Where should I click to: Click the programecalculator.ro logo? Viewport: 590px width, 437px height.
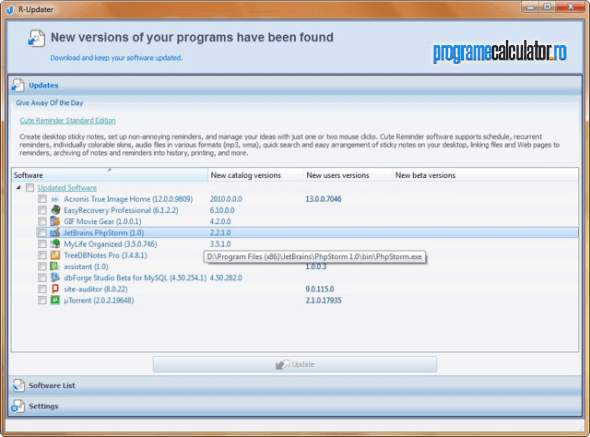pyautogui.click(x=499, y=52)
